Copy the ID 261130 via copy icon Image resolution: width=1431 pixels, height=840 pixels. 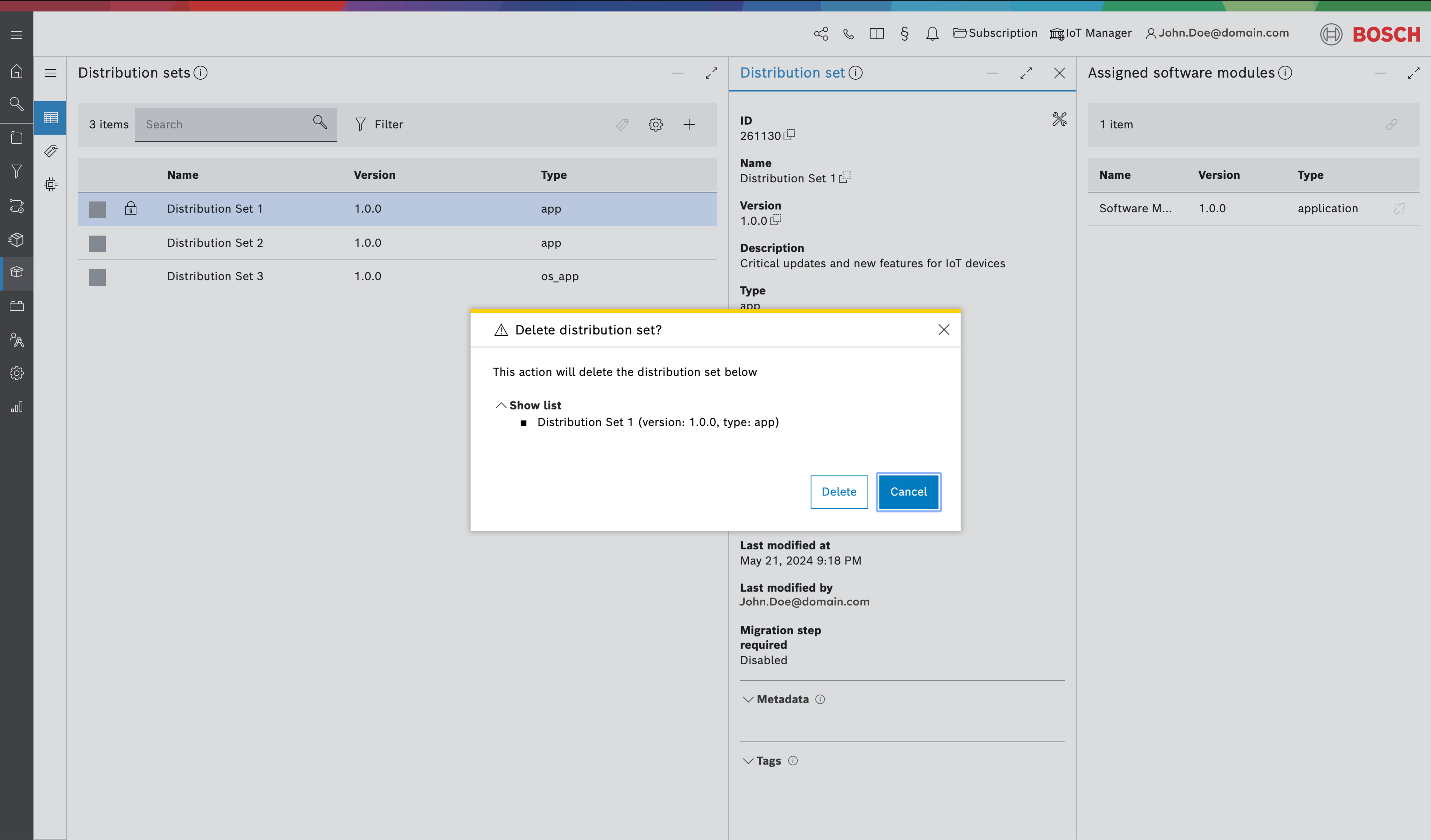pos(789,135)
